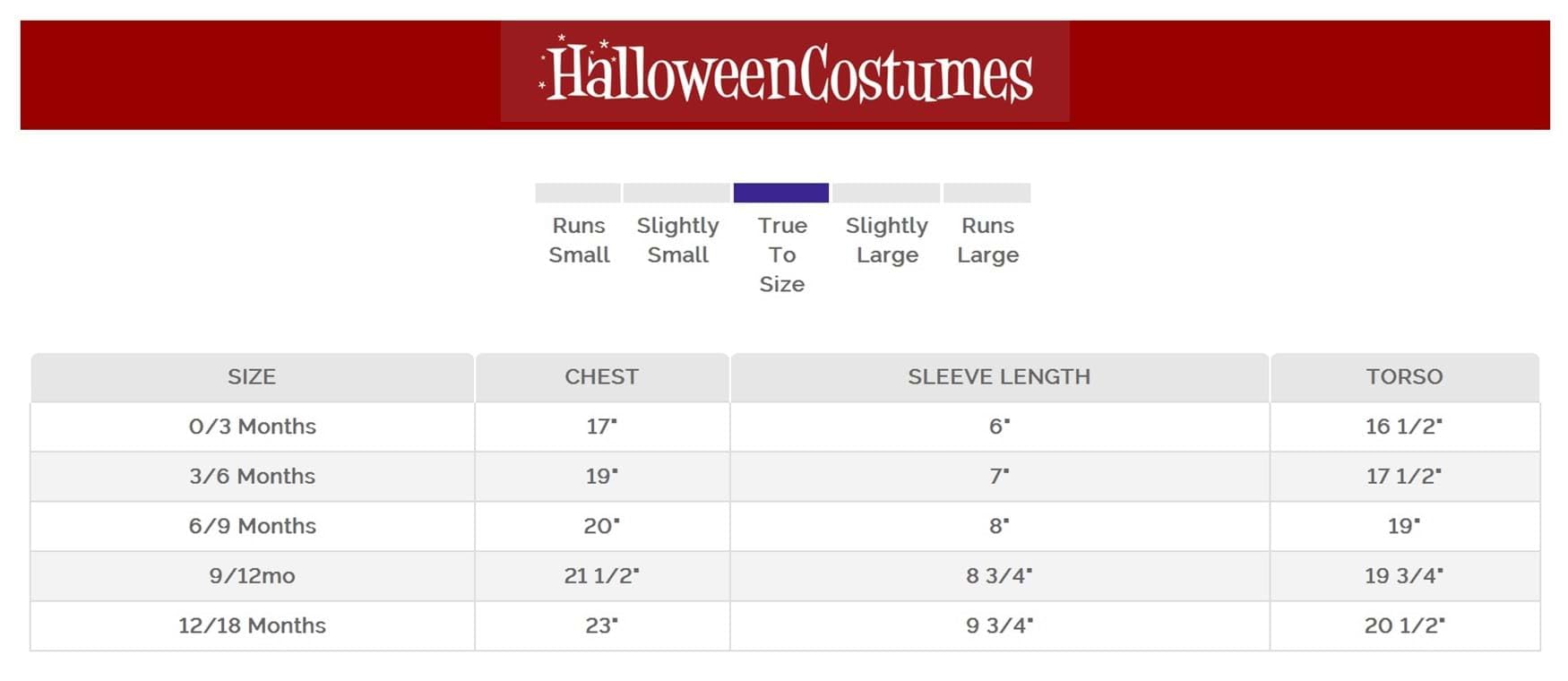The height and width of the screenshot is (681, 1568).
Task: Select the Slightly Small fit bar
Action: [x=676, y=193]
